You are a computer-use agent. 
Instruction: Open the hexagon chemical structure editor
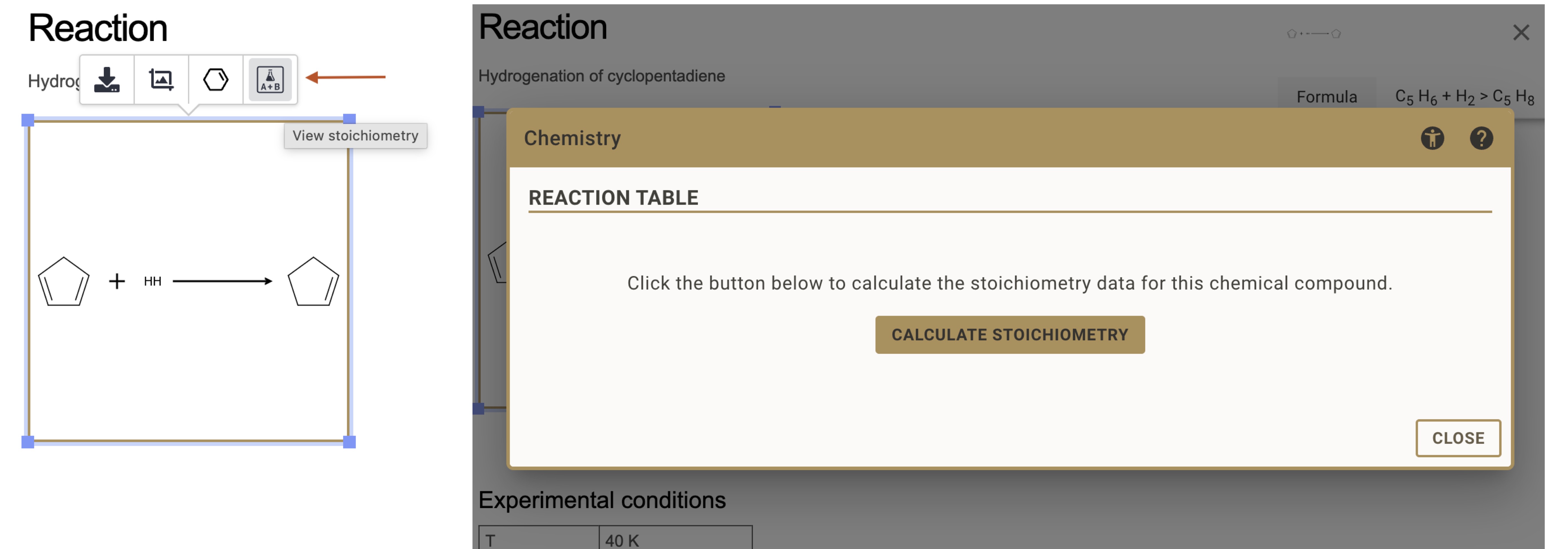[x=215, y=80]
